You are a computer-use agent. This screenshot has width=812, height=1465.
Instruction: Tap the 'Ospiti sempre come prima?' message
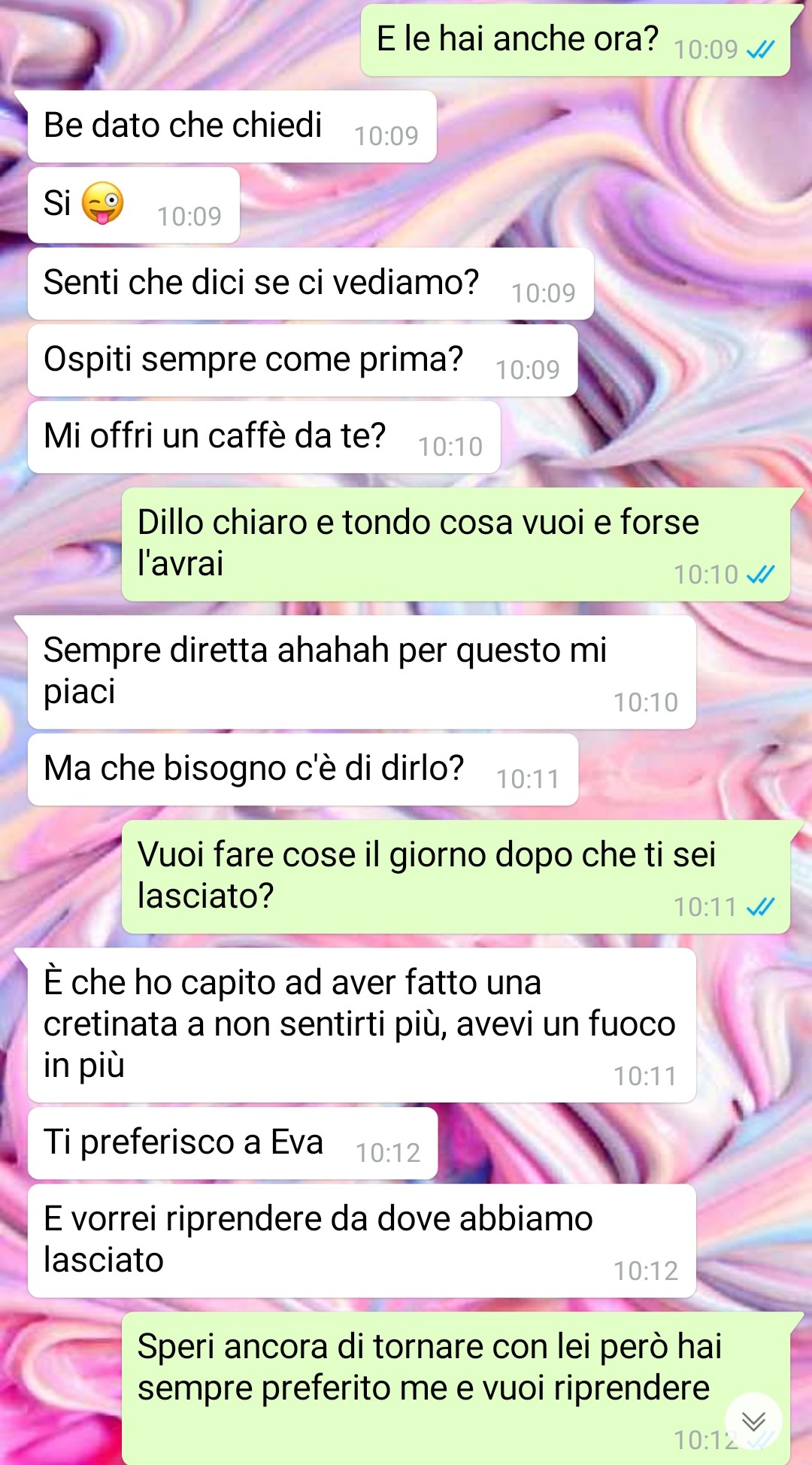tap(302, 360)
